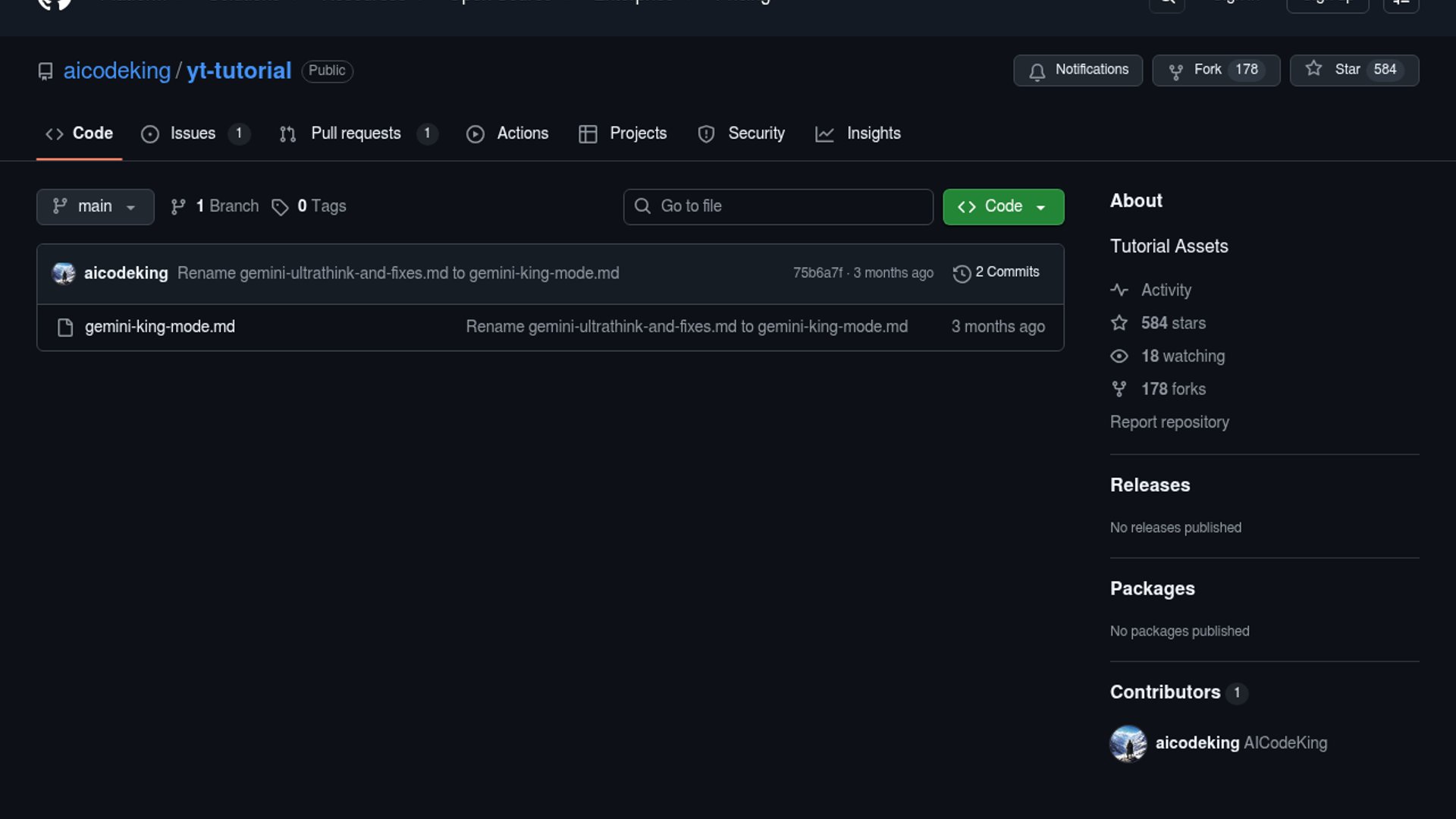Click the 1 Branch icon link

point(178,206)
